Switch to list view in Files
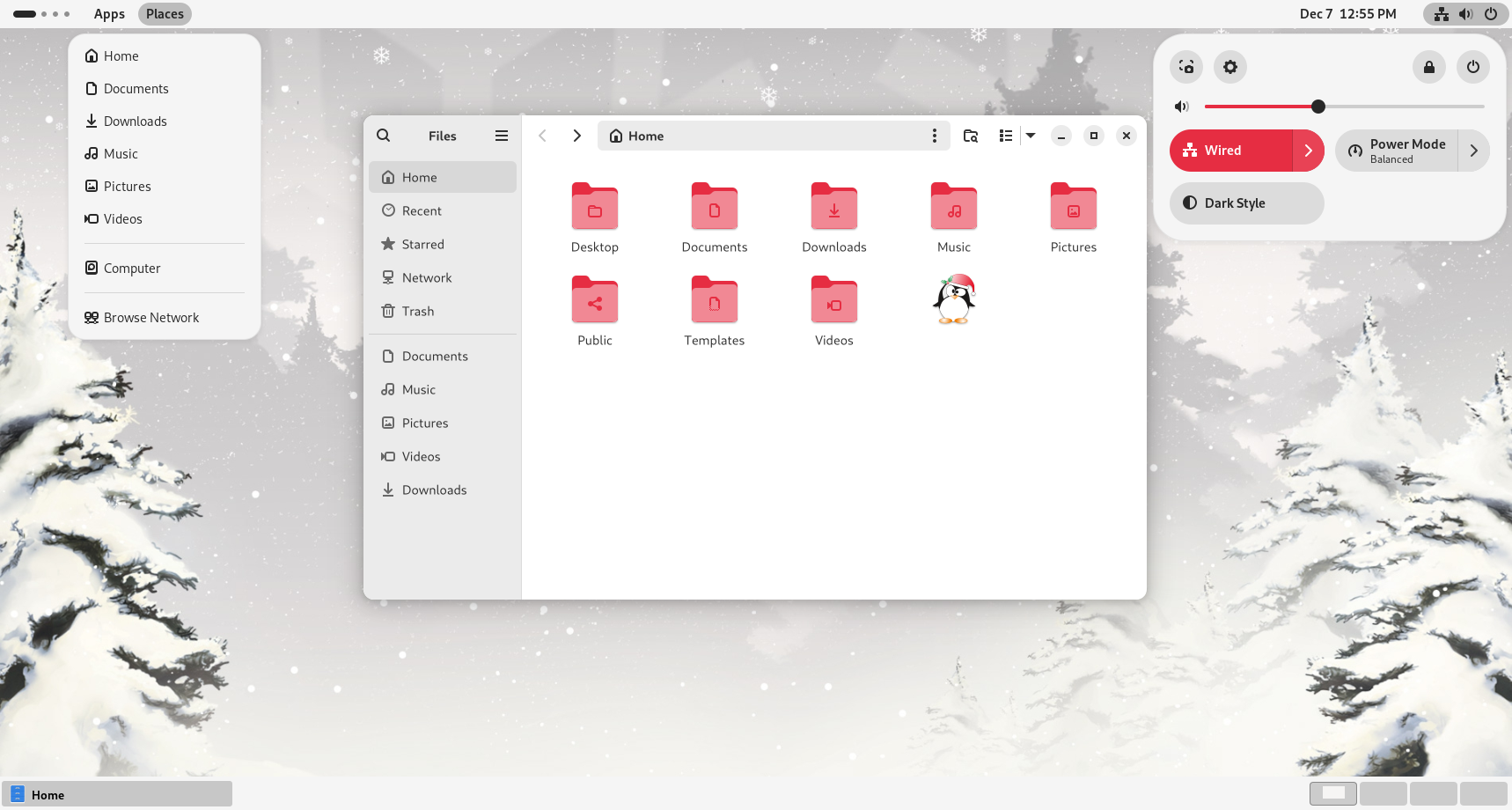This screenshot has width=1512, height=810. click(x=1006, y=136)
